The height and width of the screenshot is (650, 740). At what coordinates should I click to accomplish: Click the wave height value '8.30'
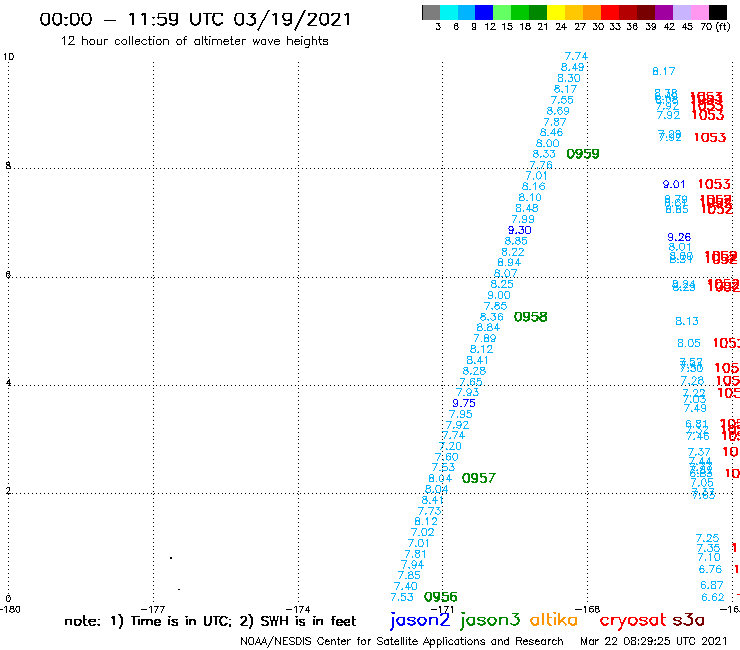point(569,78)
